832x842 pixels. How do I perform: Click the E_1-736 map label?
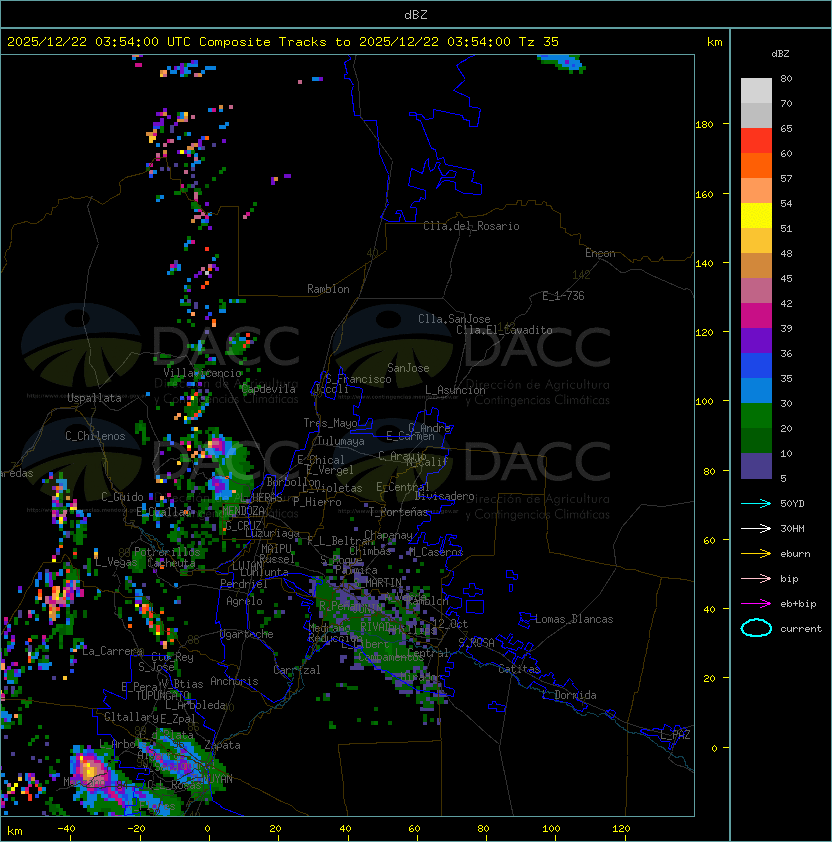(x=563, y=296)
